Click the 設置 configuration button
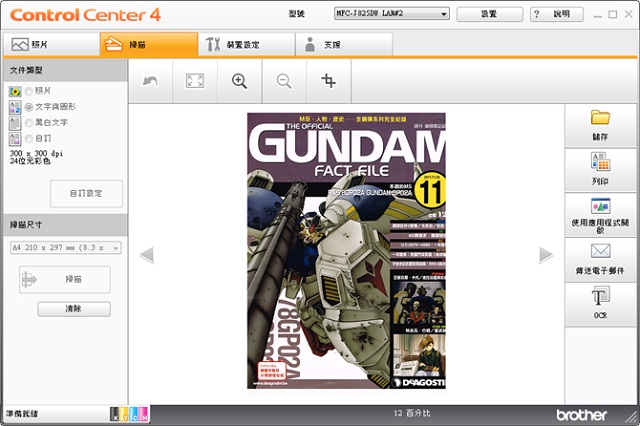 tap(489, 14)
